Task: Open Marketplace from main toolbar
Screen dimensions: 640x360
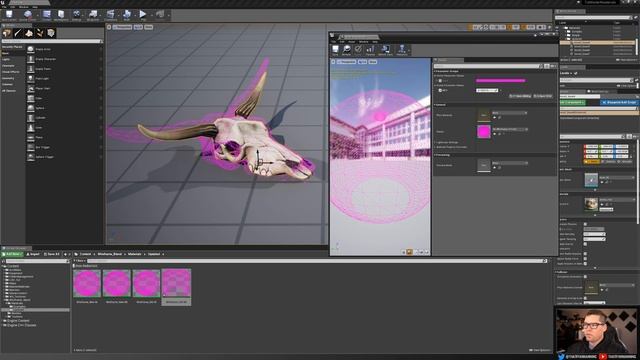Action: click(x=61, y=15)
